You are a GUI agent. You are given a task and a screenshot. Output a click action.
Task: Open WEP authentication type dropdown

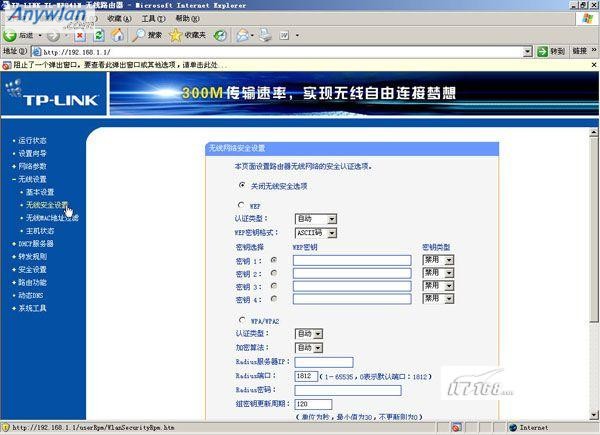pyautogui.click(x=316, y=219)
